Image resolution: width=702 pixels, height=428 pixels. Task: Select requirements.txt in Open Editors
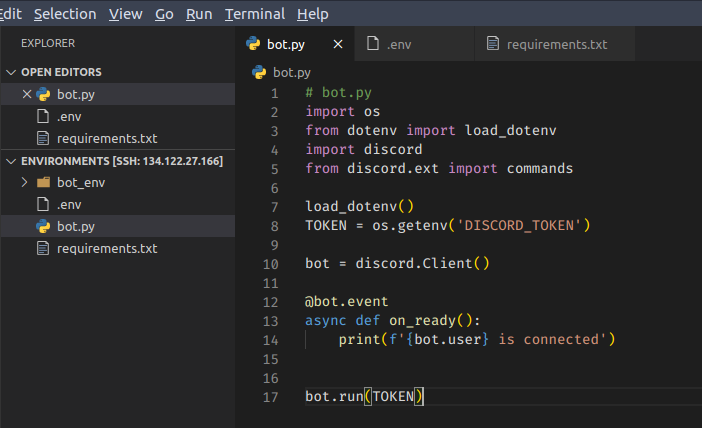tap(107, 138)
